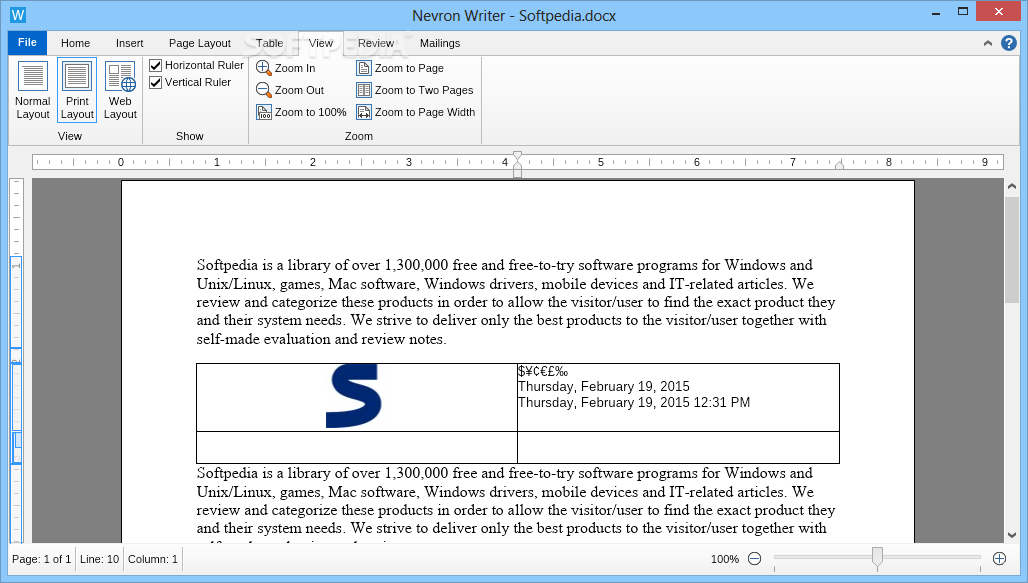
Task: Choose Zoom to Two Pages
Action: click(x=414, y=90)
